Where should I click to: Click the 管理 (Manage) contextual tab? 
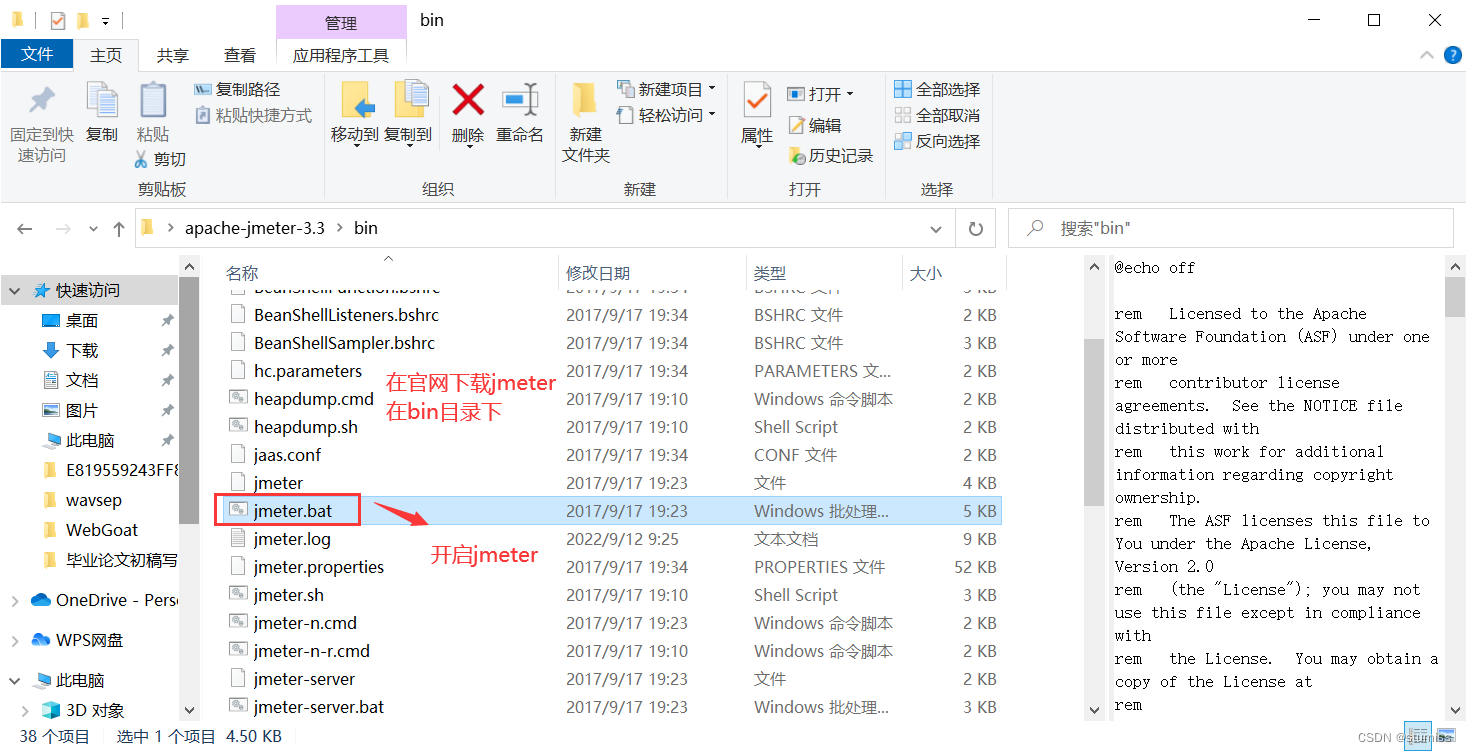[341, 23]
